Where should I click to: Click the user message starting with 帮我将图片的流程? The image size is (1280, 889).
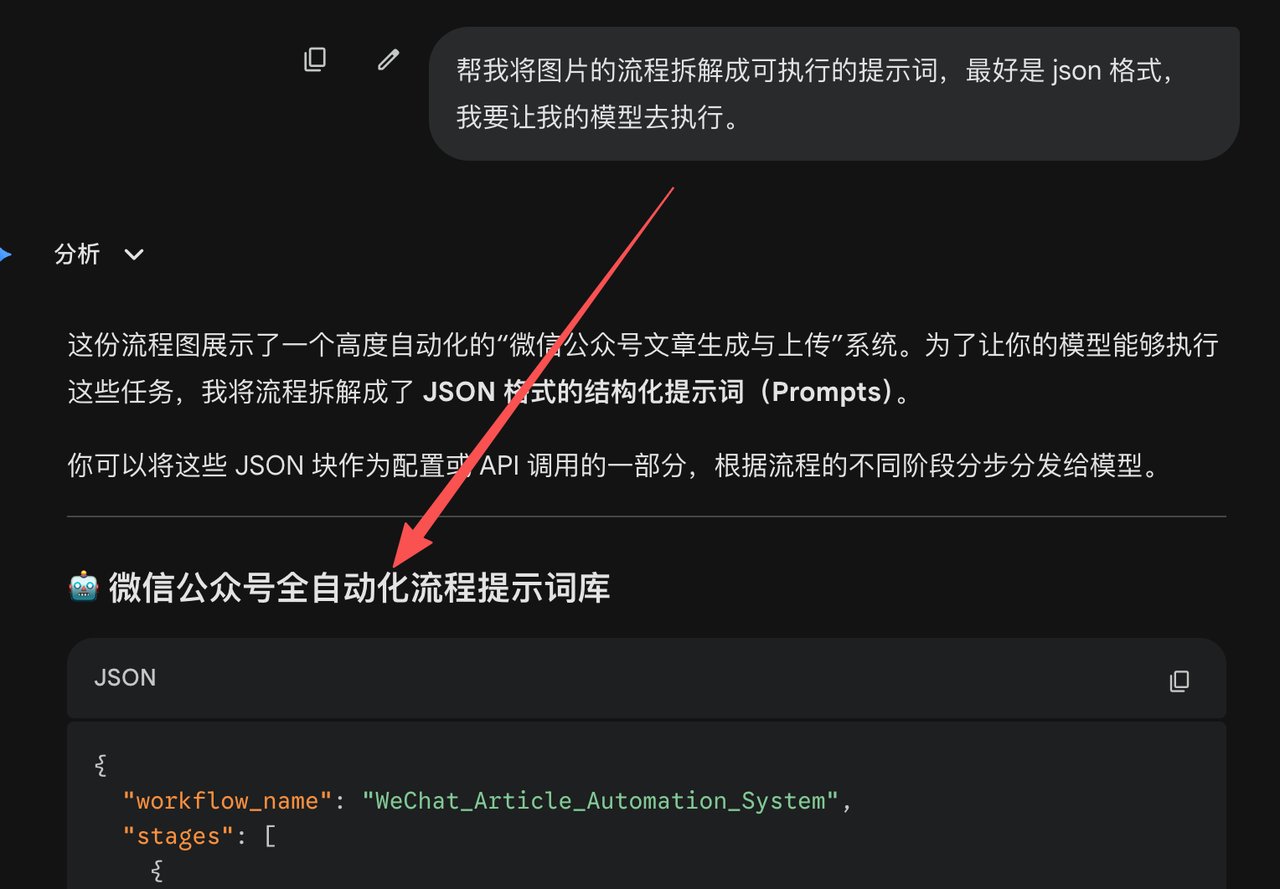pyautogui.click(x=833, y=93)
